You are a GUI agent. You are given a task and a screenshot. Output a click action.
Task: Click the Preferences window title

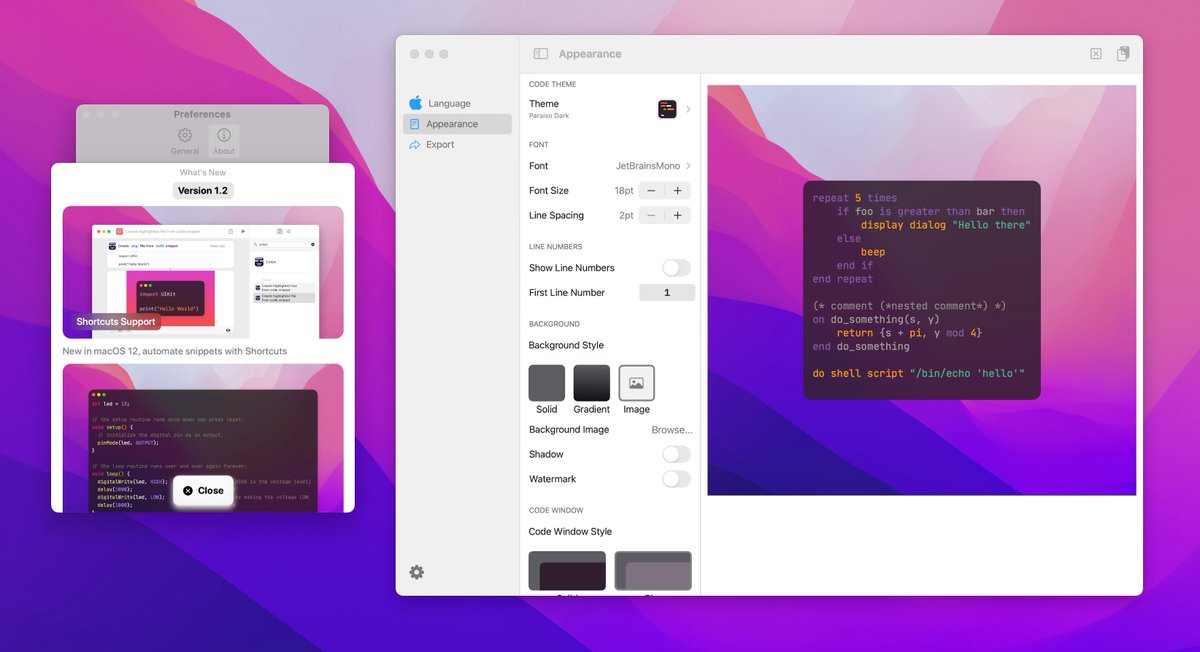click(x=202, y=114)
